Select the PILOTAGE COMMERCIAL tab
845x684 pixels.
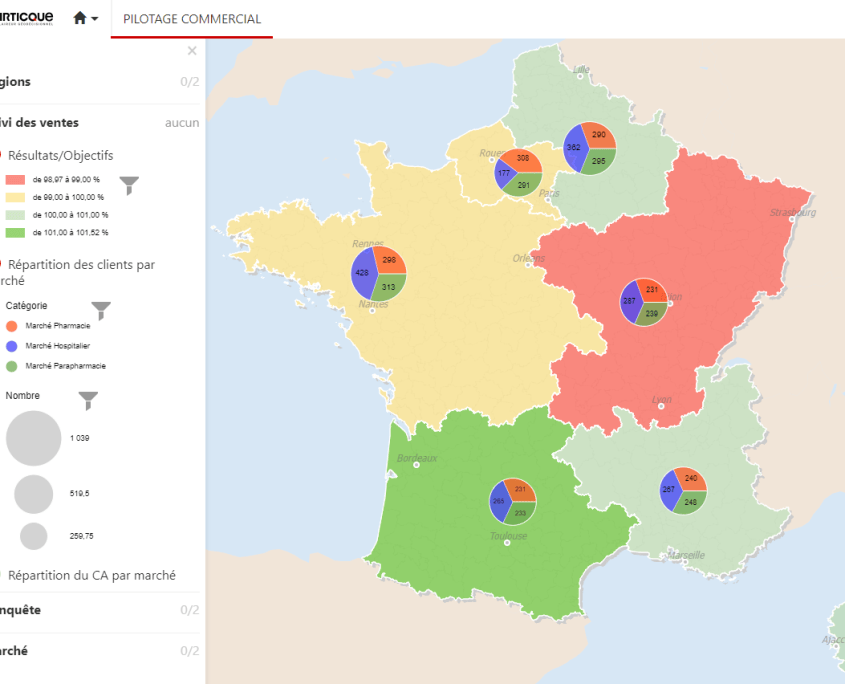click(x=191, y=19)
